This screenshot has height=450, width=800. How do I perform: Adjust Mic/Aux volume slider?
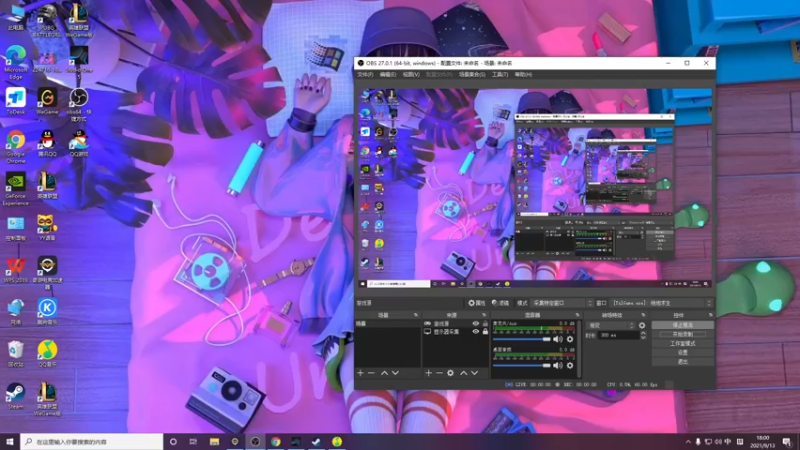522,339
